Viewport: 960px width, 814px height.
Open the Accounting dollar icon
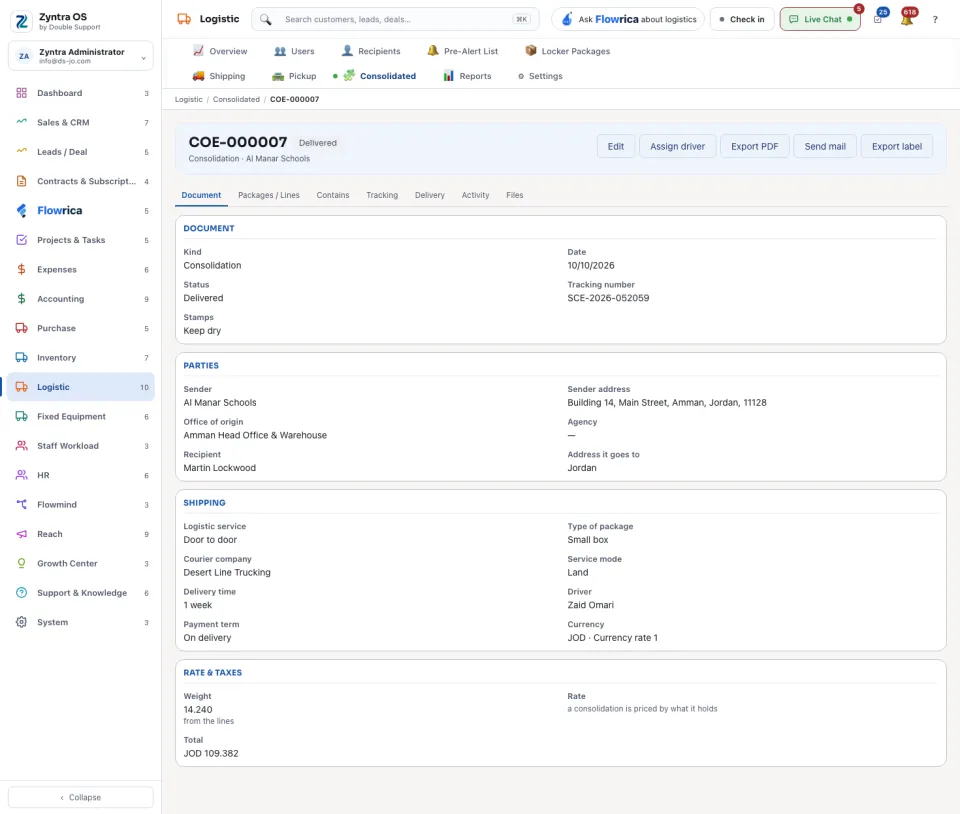pyautogui.click(x=21, y=299)
